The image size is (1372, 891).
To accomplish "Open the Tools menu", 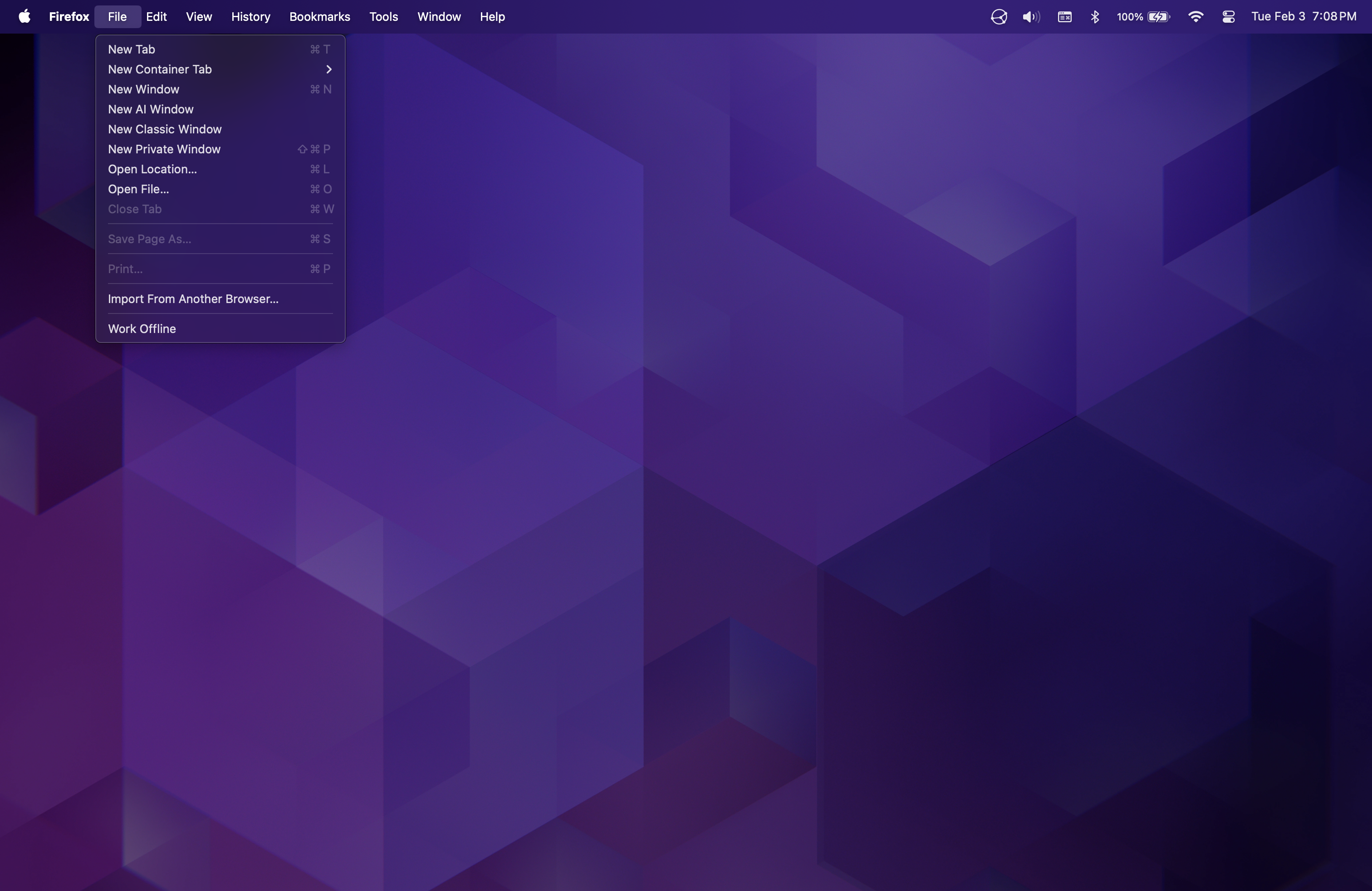I will click(383, 17).
